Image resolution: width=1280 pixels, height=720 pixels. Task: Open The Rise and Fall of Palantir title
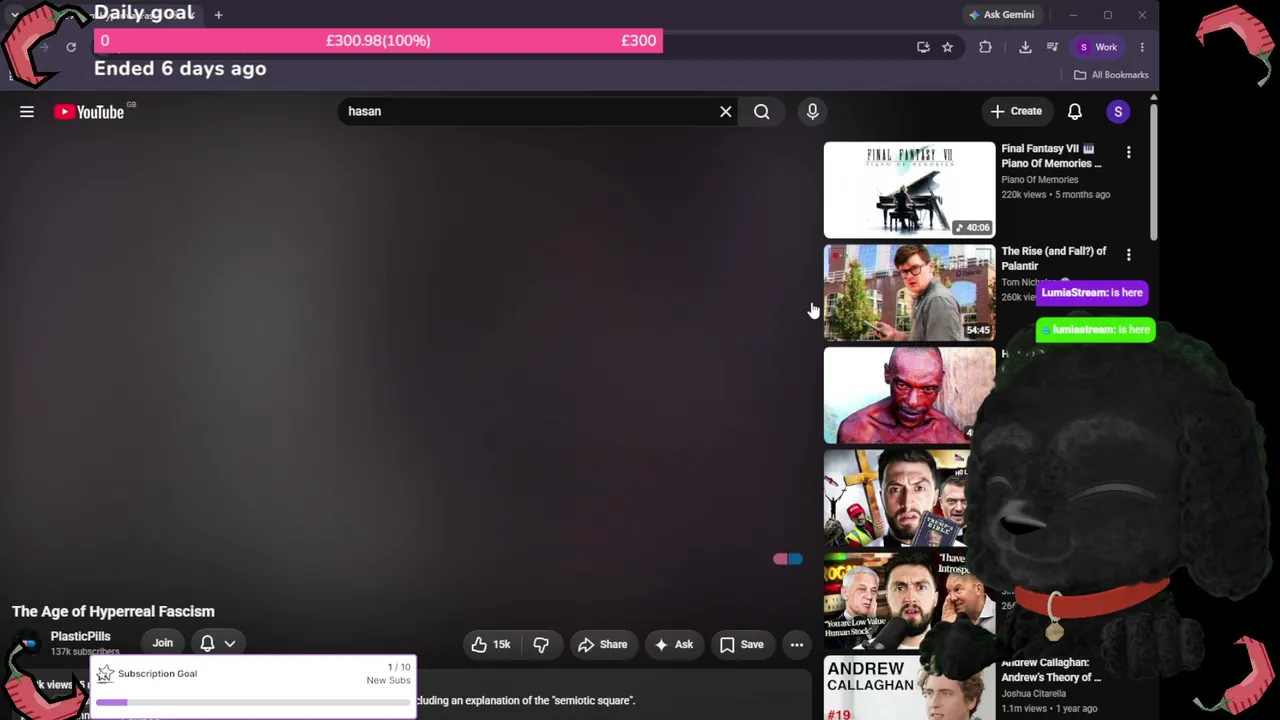pos(1054,258)
